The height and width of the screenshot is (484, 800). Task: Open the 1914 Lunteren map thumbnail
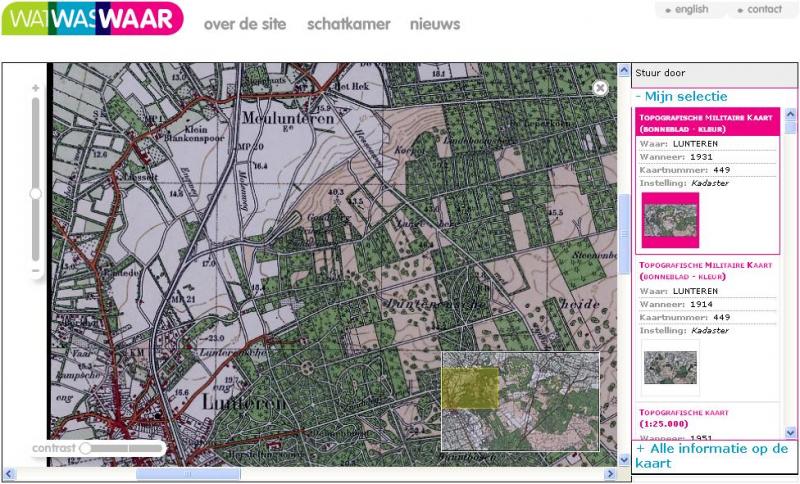[x=670, y=367]
